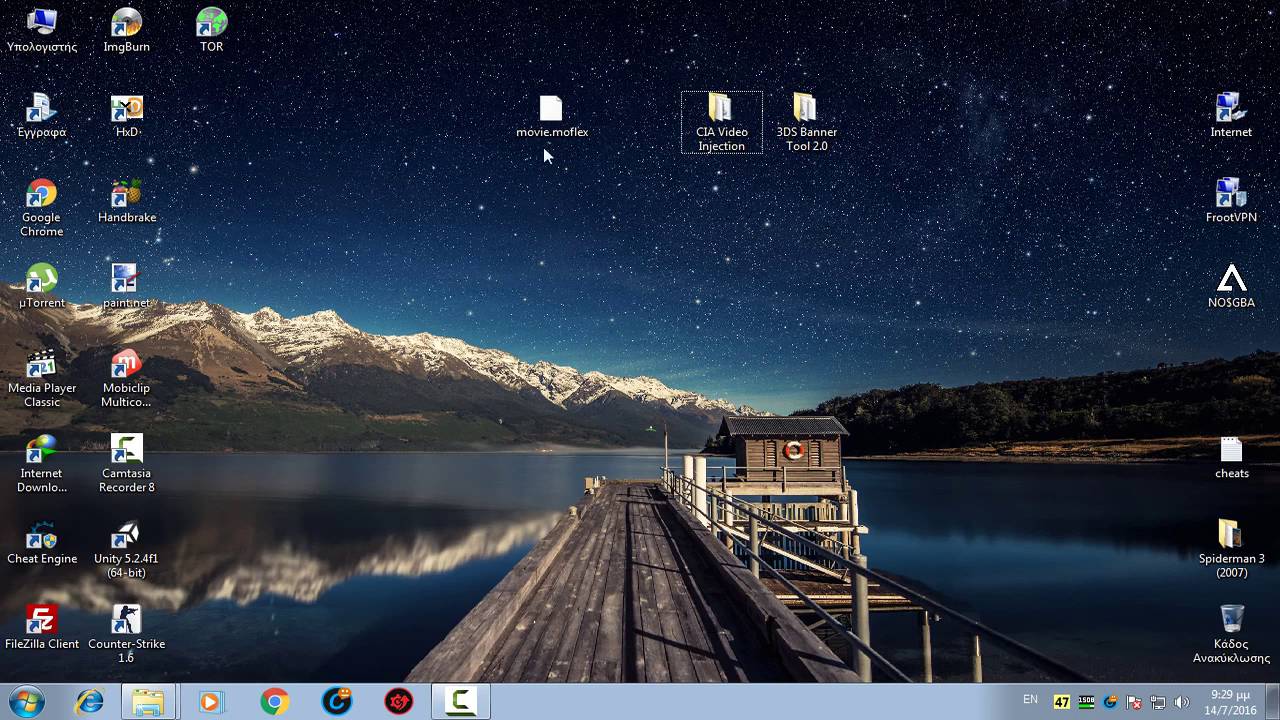1280x720 pixels.
Task: Select the Handbrake desktop shortcut
Action: coord(127,201)
